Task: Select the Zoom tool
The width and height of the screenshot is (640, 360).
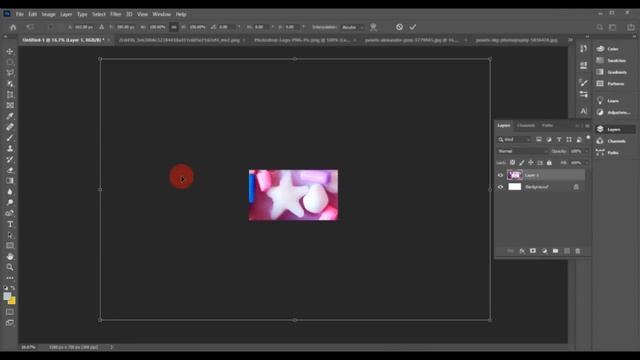Action: [x=10, y=267]
